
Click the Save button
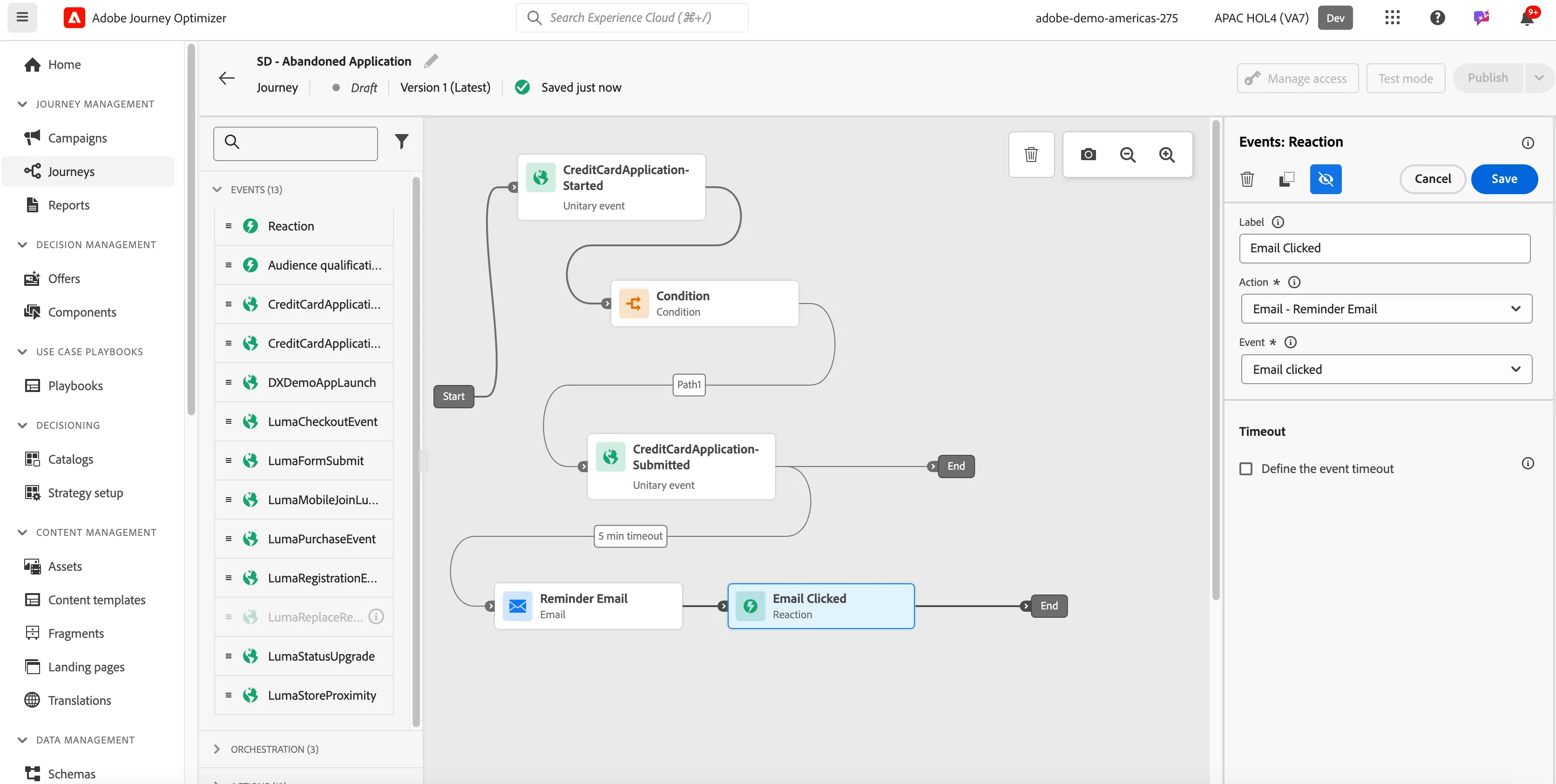tap(1503, 179)
